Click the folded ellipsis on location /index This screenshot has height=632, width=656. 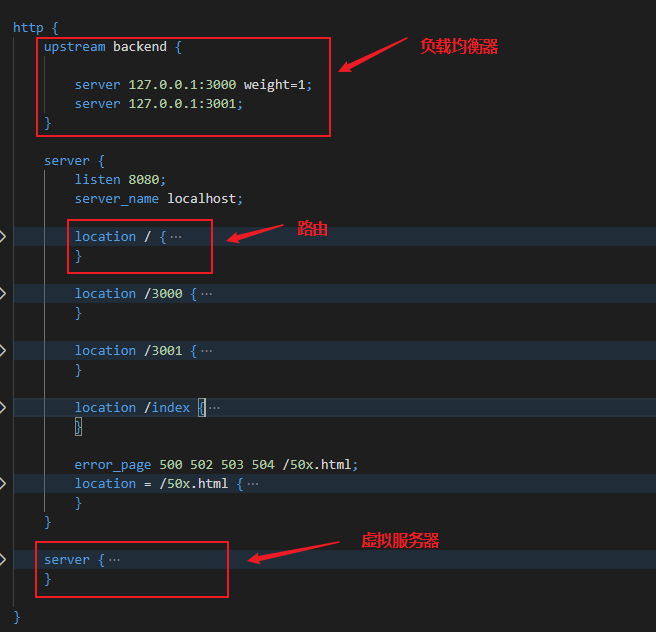tap(214, 408)
